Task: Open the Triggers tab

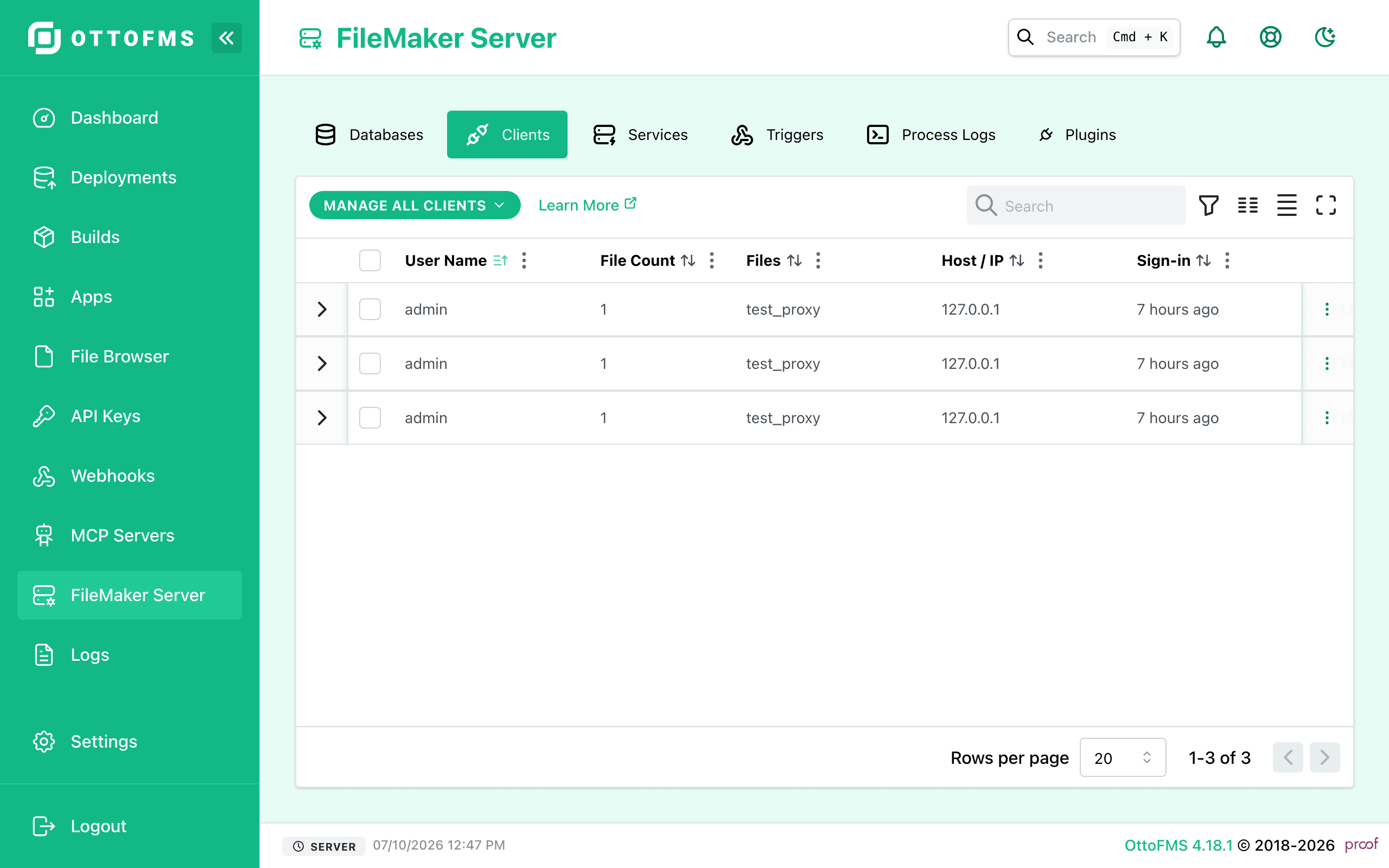Action: (777, 135)
